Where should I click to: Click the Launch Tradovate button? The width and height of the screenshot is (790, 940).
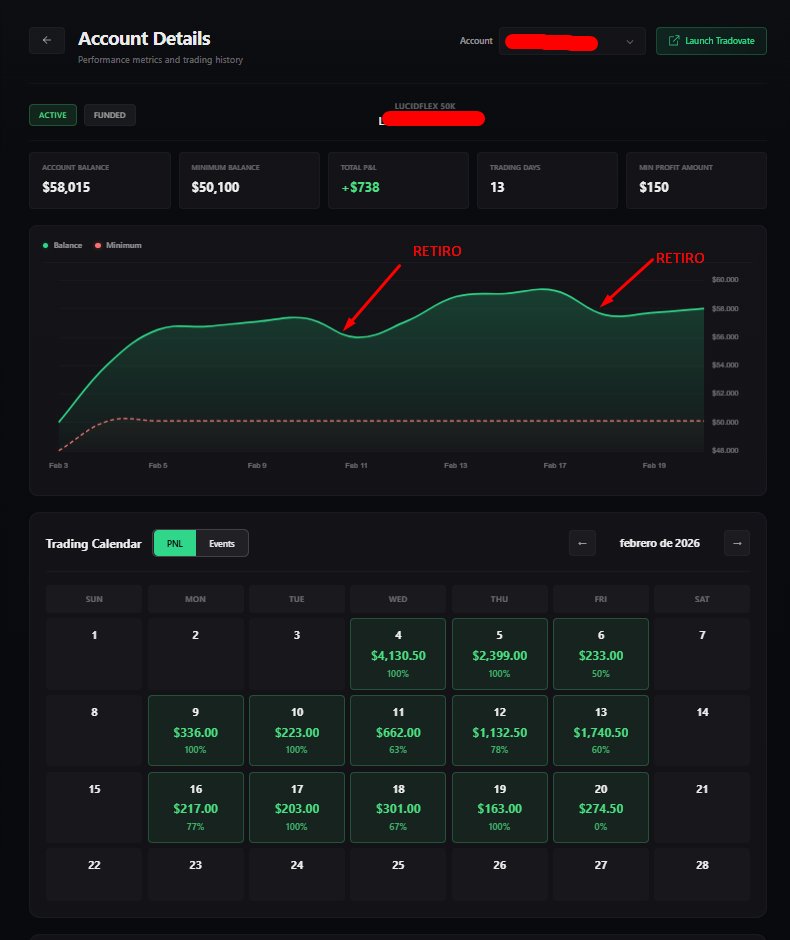[x=711, y=41]
